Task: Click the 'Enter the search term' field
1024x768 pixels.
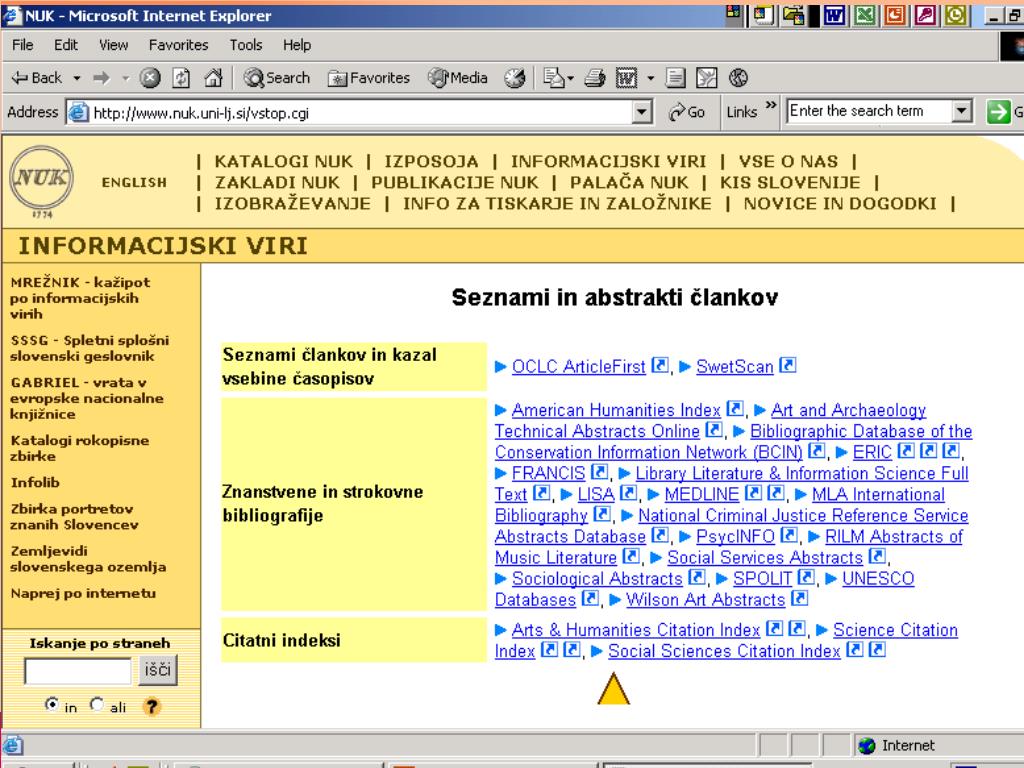Action: 869,111
